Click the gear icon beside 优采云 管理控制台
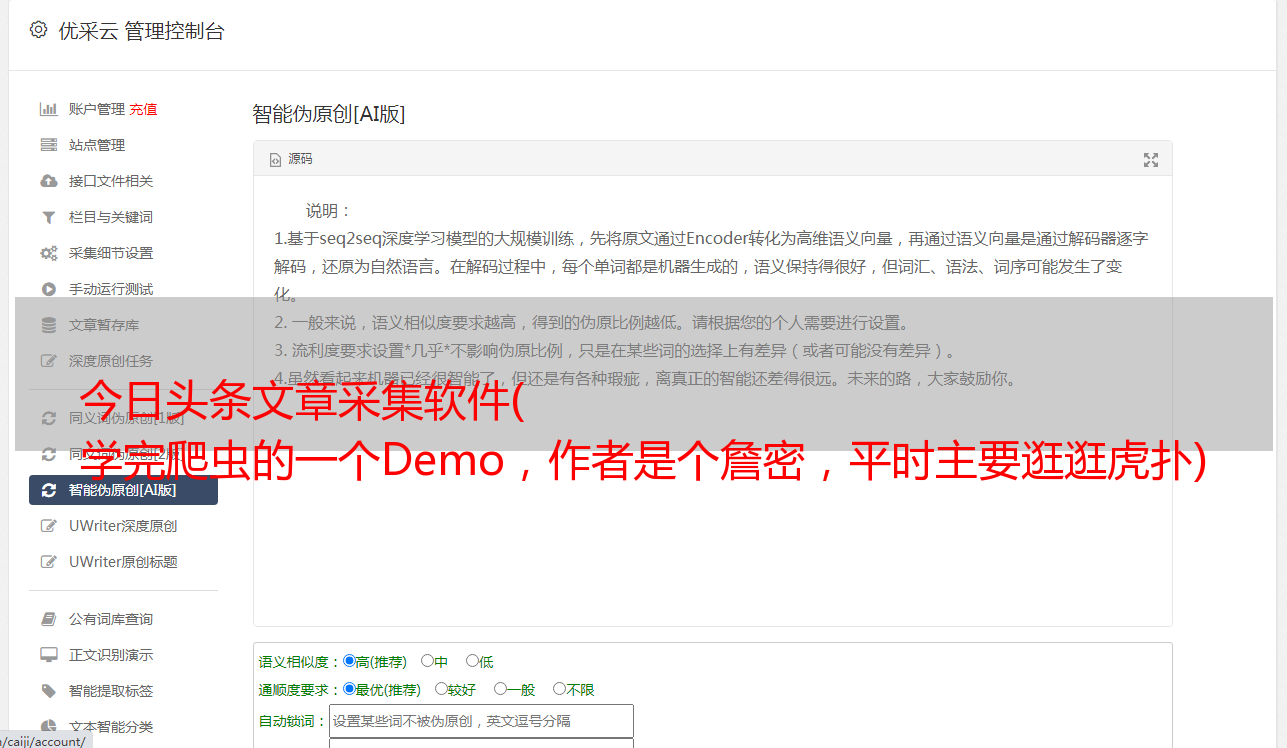The width and height of the screenshot is (1287, 748). pos(38,30)
